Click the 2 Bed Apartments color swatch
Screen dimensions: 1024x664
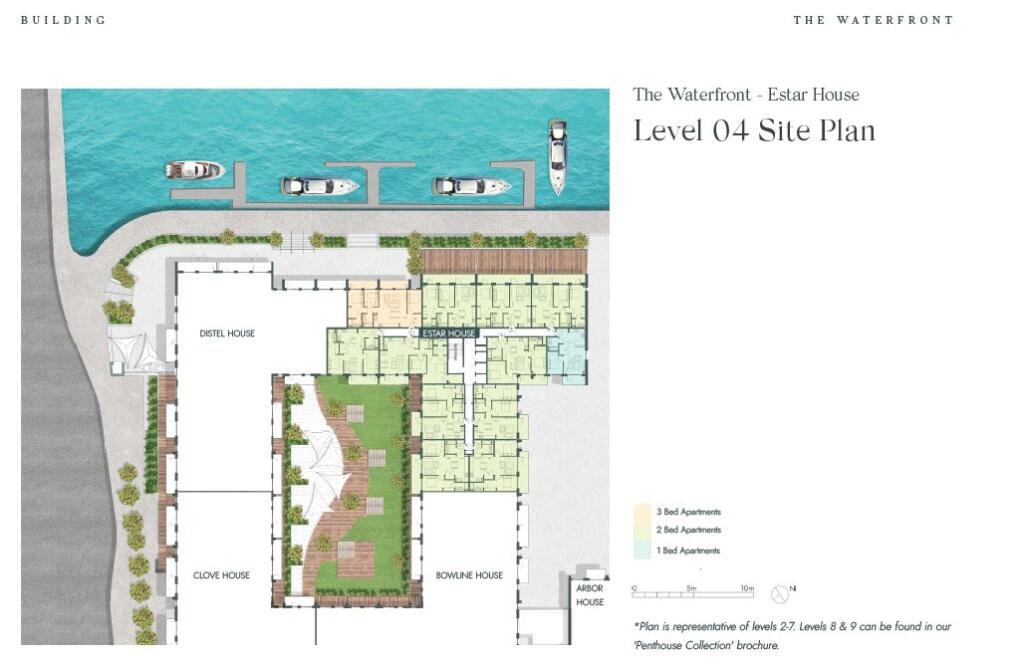(x=643, y=531)
